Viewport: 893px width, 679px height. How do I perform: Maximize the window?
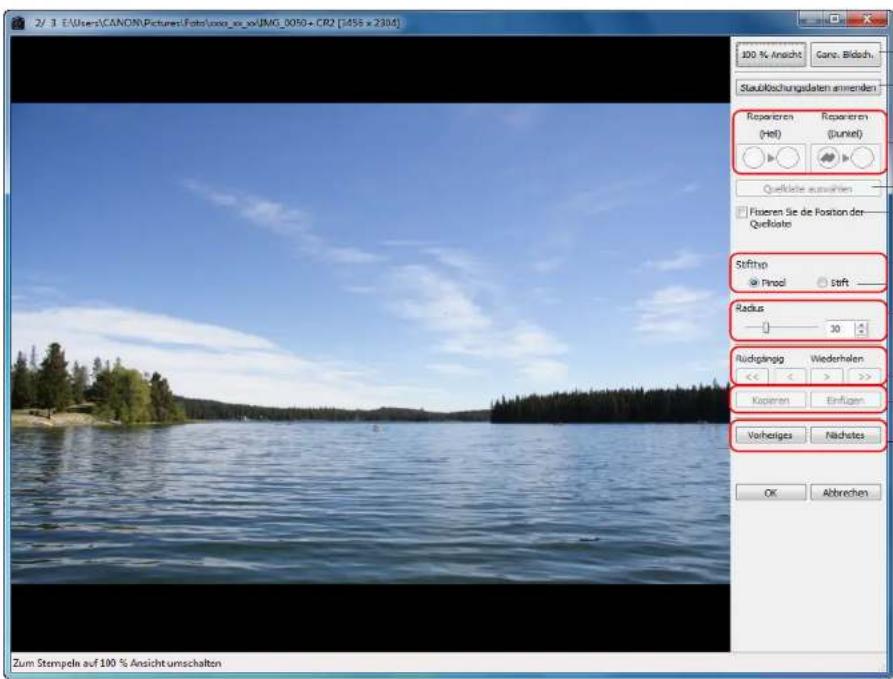tap(835, 19)
